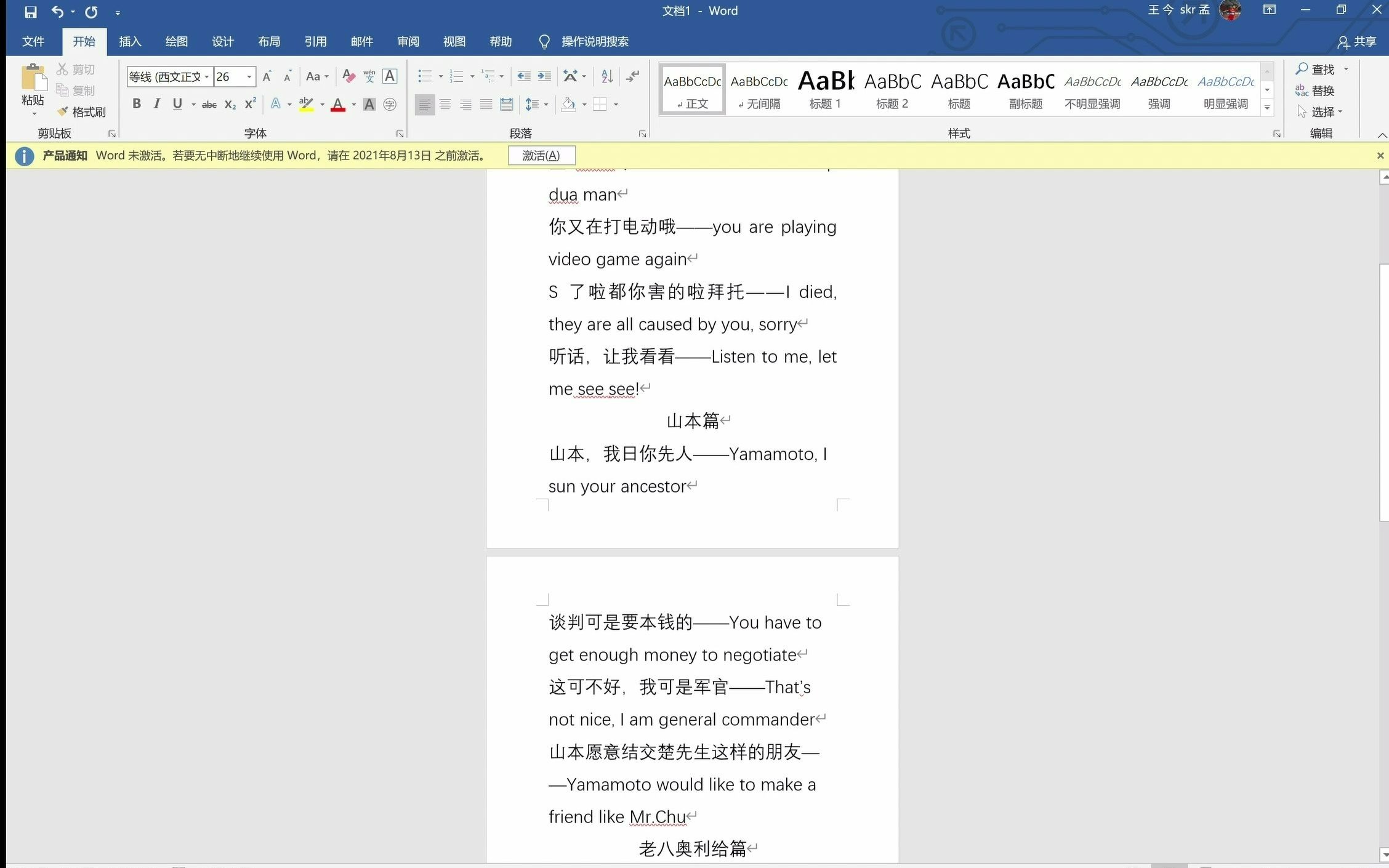The height and width of the screenshot is (868, 1389).
Task: Open the Select (选择) dropdown
Action: click(x=1319, y=111)
